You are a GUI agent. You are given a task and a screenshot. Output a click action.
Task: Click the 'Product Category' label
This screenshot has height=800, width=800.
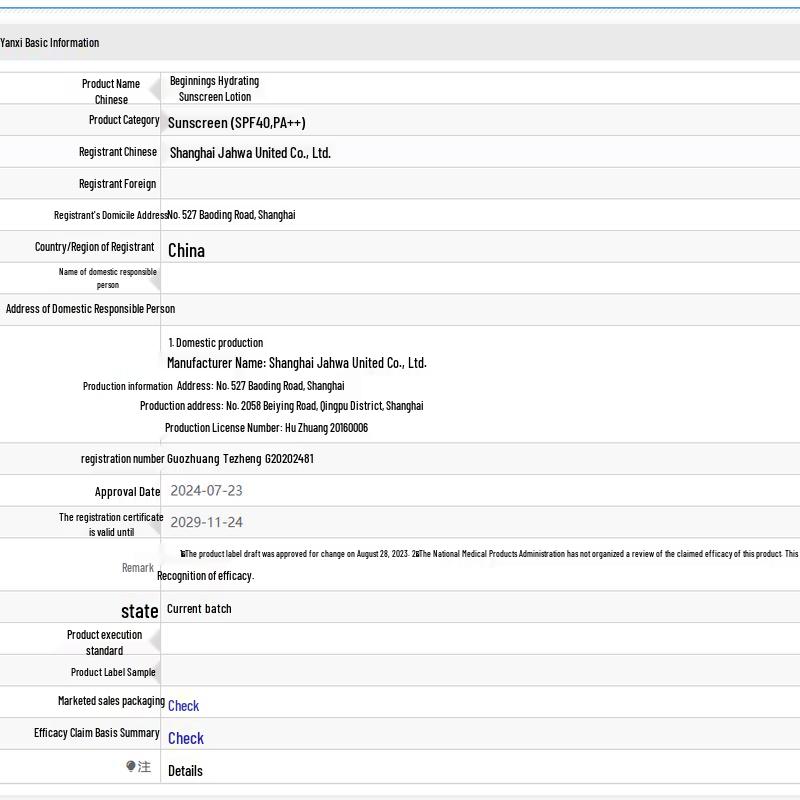[124, 120]
